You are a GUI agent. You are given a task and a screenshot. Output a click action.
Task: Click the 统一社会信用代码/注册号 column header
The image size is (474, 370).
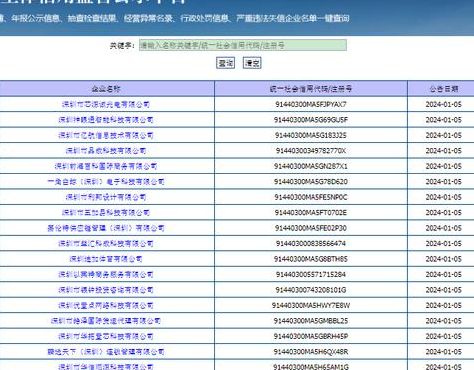click(x=311, y=89)
